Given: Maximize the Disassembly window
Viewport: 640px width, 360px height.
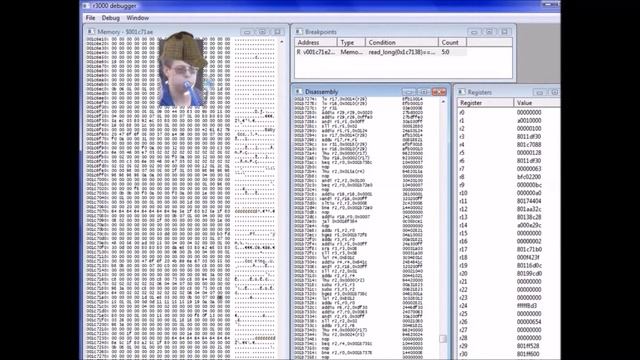Looking at the screenshot, I should [424, 92].
